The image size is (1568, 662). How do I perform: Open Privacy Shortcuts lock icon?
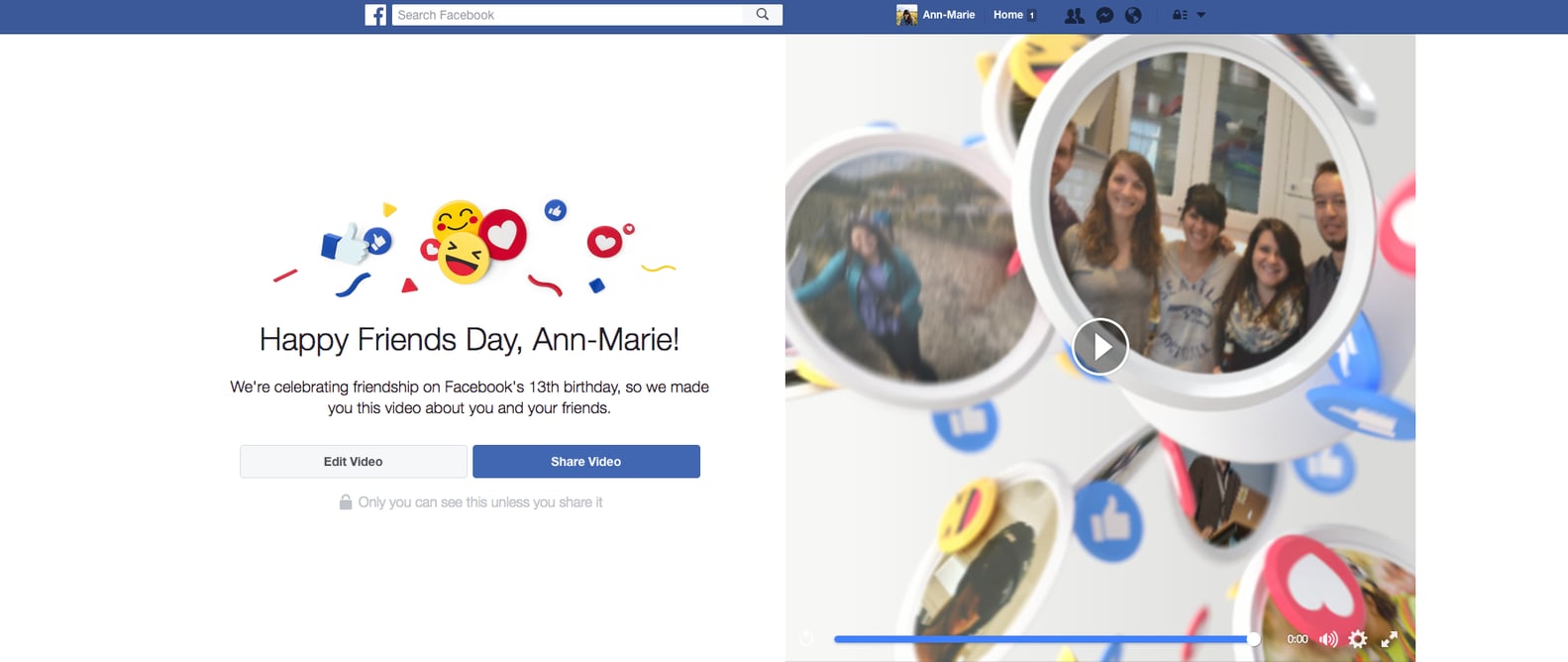tap(1180, 15)
